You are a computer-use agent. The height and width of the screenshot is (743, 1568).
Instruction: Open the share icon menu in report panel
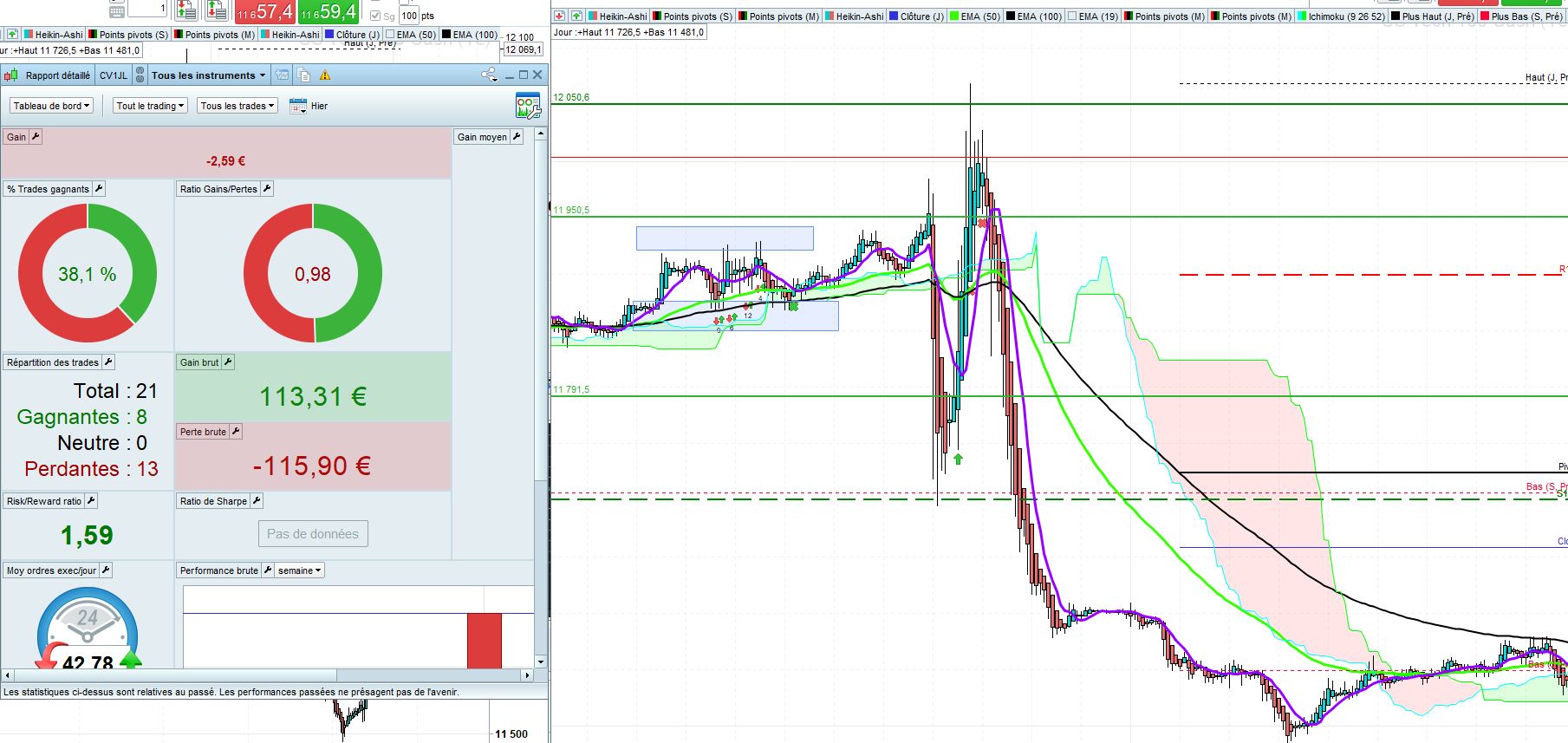point(489,75)
